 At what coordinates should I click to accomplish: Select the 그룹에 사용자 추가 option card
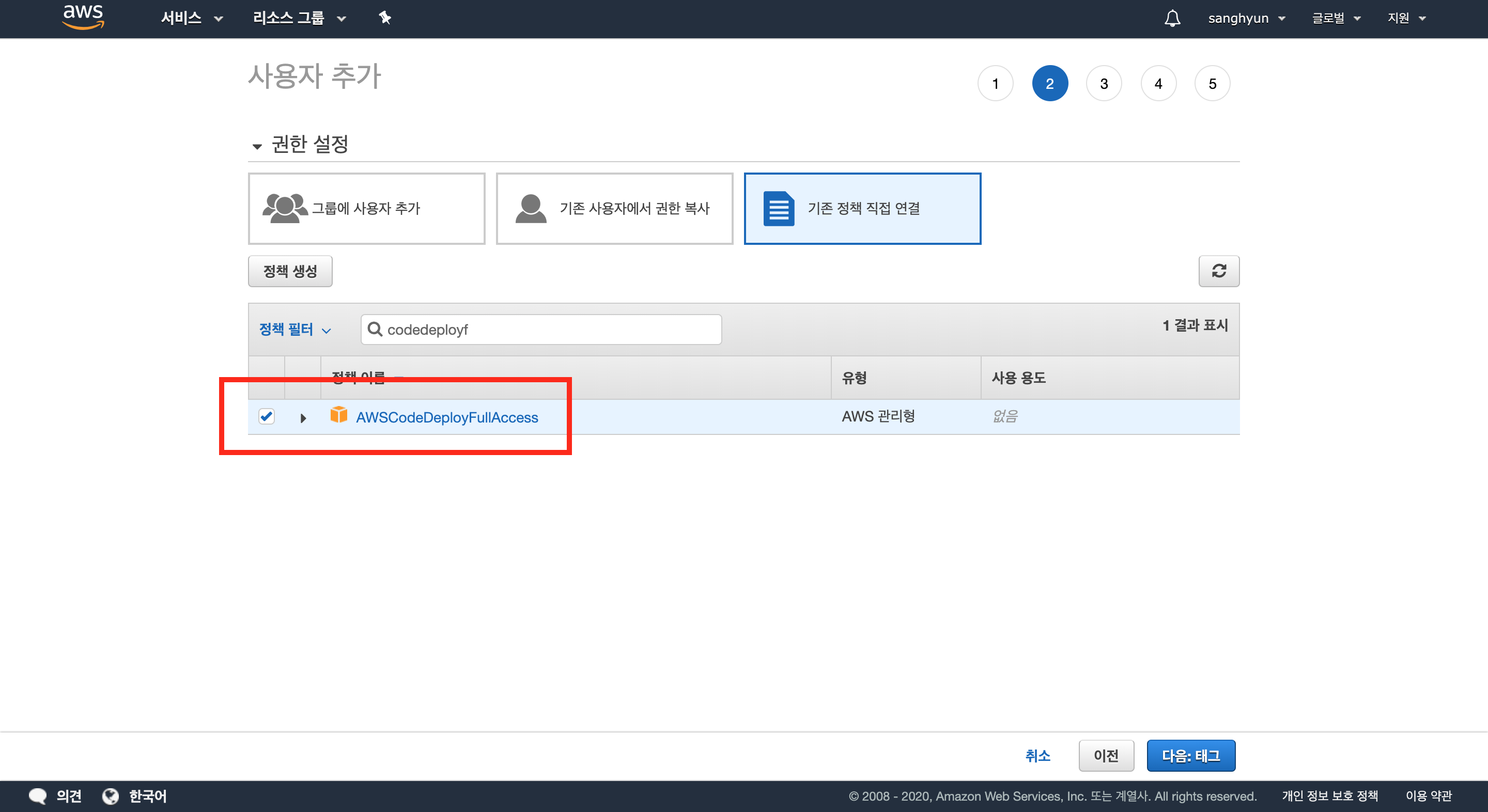(366, 209)
